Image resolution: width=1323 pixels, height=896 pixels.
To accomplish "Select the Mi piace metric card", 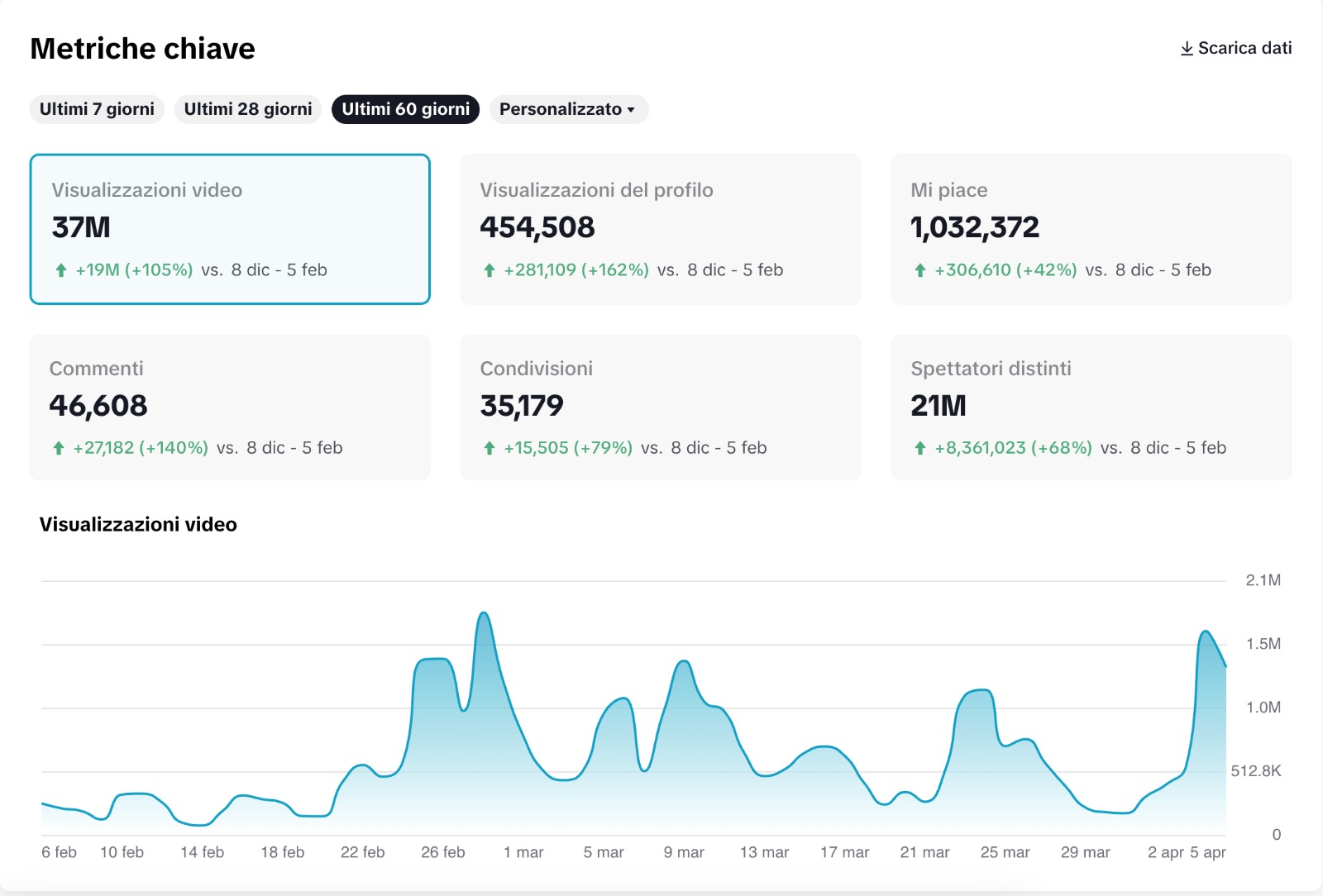I will pos(1091,229).
